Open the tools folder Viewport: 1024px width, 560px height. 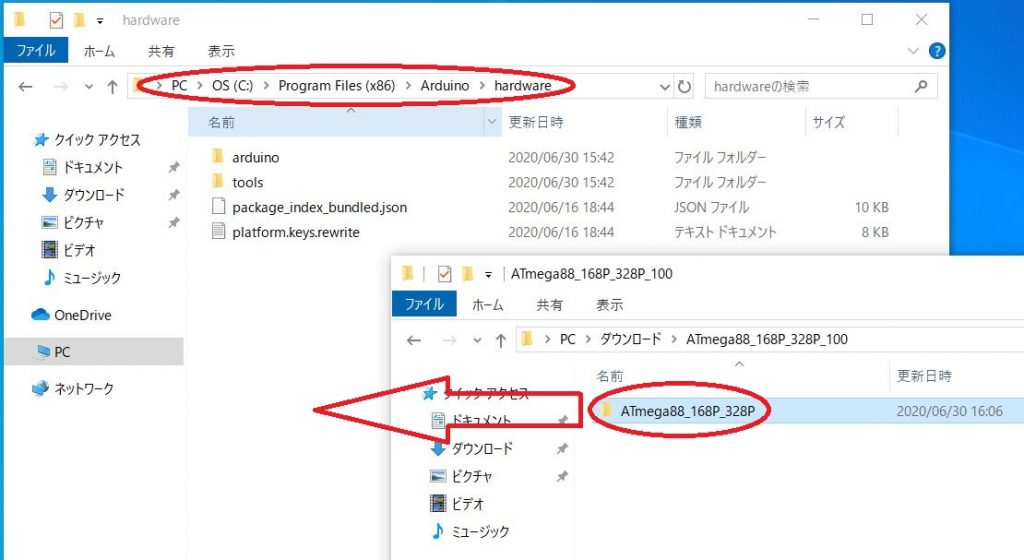247,182
